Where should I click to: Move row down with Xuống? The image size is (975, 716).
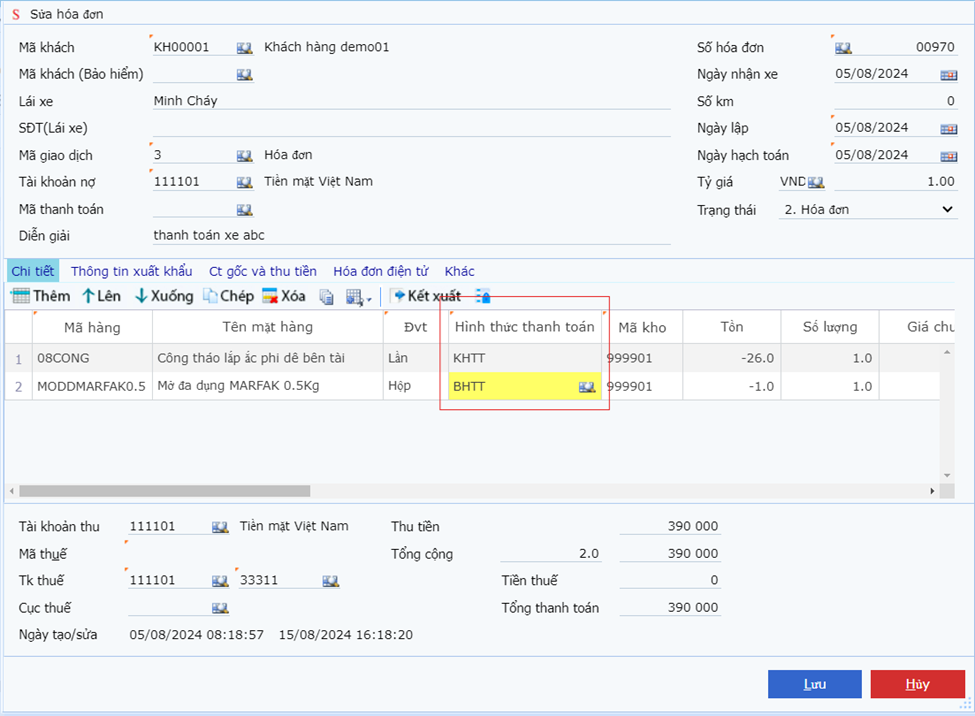[x=164, y=296]
